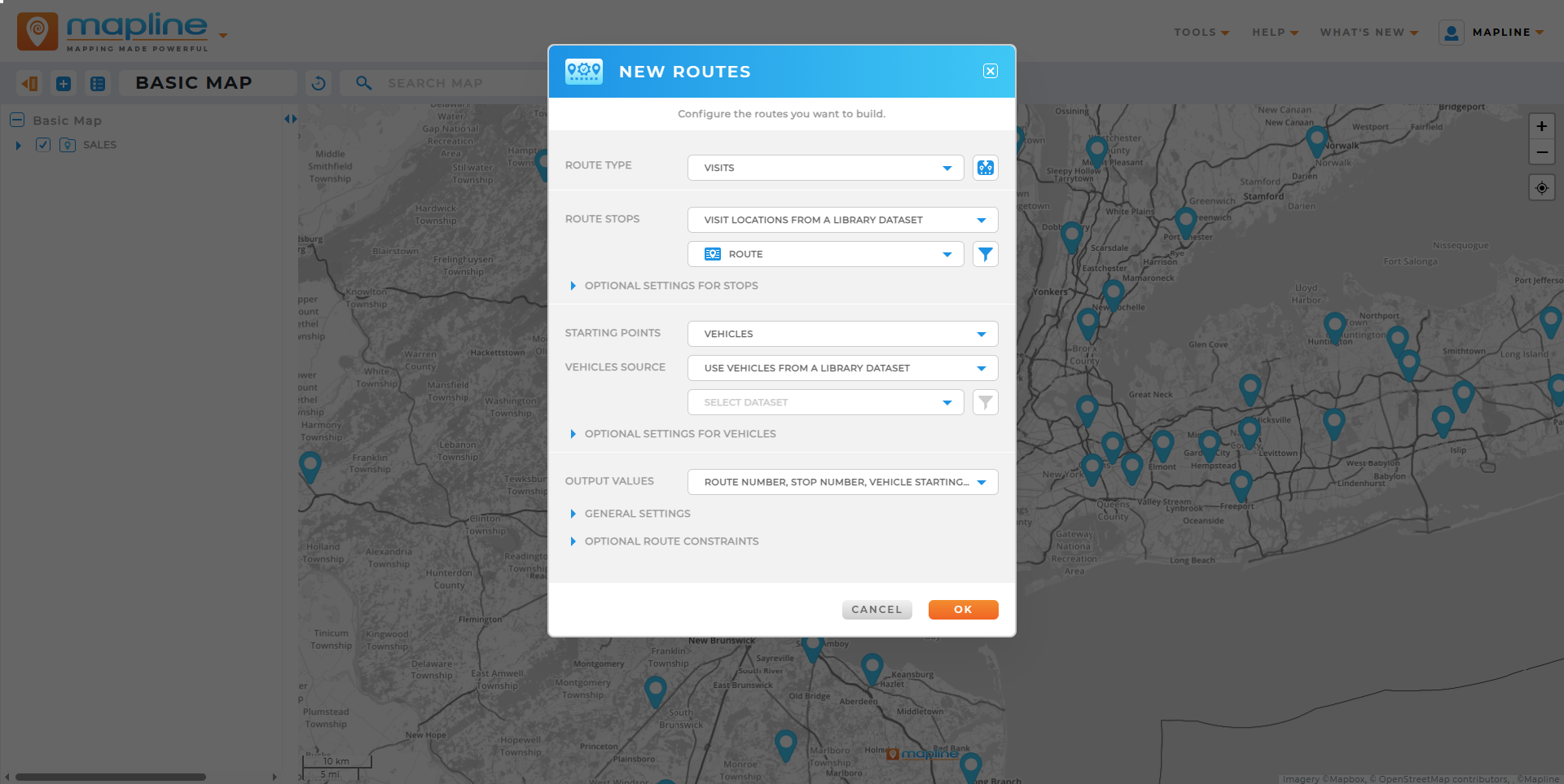Open the map legend list icon
This screenshot has width=1564, height=784.
(98, 83)
